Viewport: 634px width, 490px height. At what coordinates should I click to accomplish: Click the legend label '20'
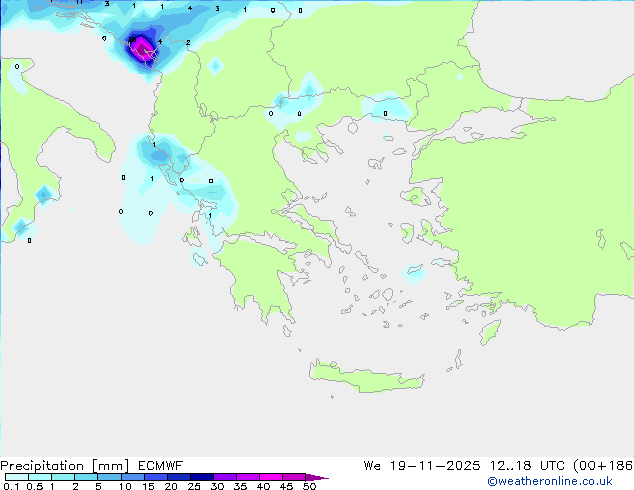click(x=171, y=486)
